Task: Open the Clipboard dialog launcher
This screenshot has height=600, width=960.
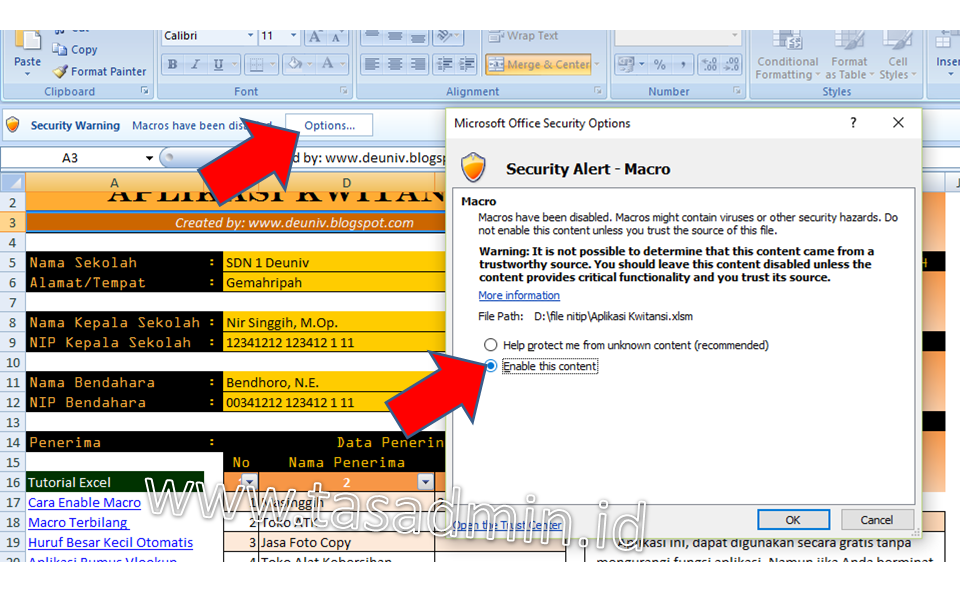Action: [x=145, y=91]
